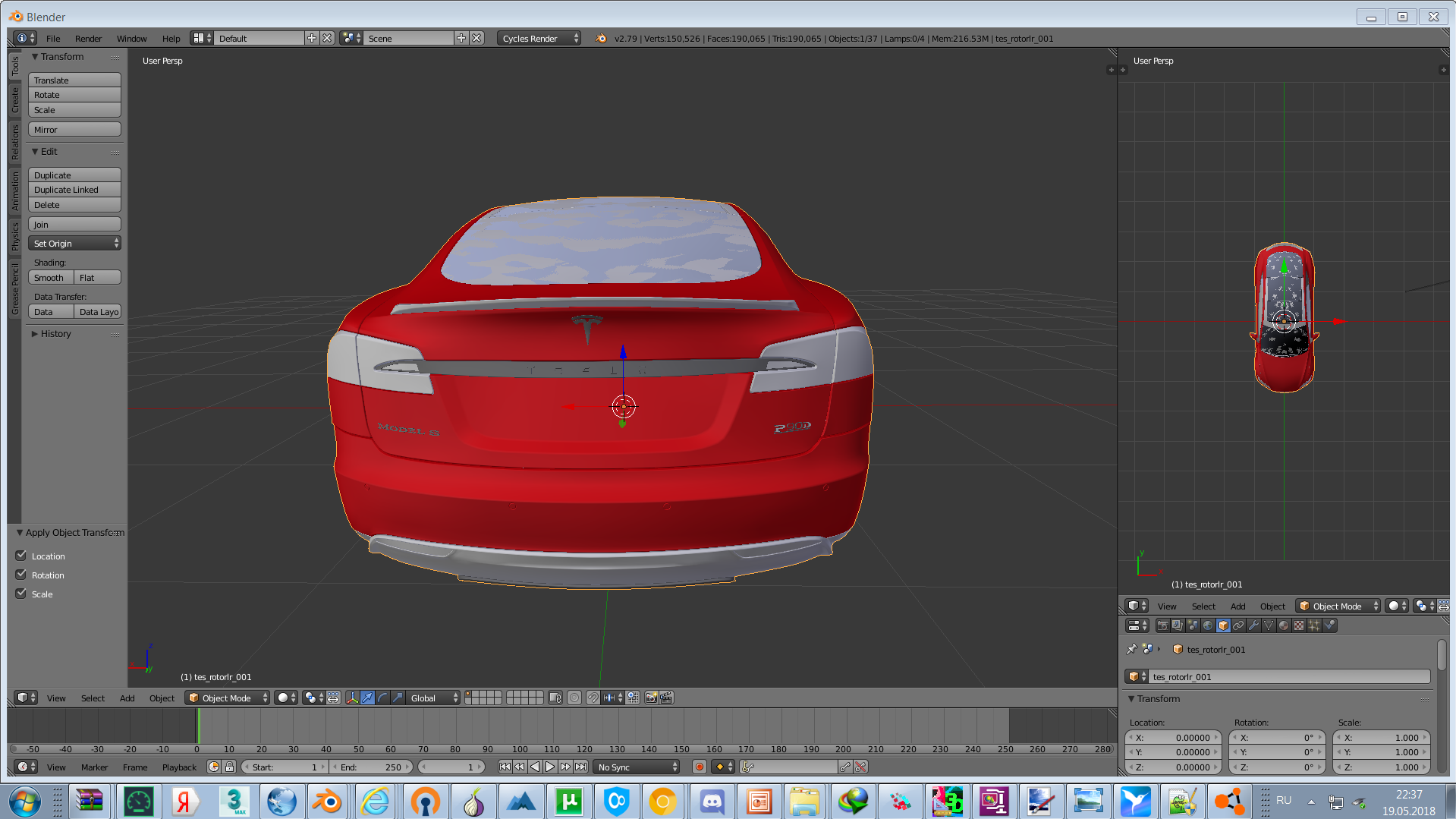The image size is (1456, 819).
Task: Click the Mirror button
Action: pos(74,129)
